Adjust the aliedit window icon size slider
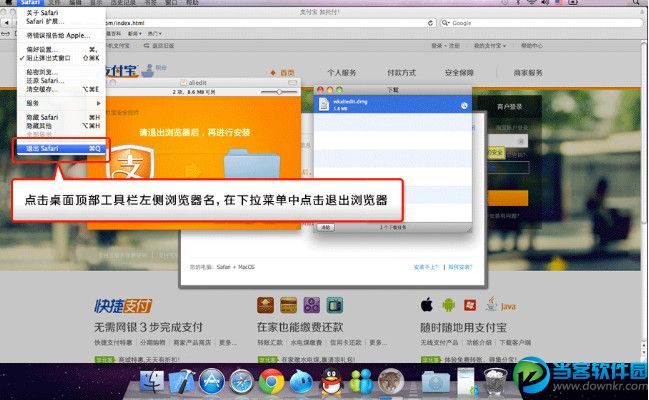The image size is (649, 400). click(x=279, y=92)
